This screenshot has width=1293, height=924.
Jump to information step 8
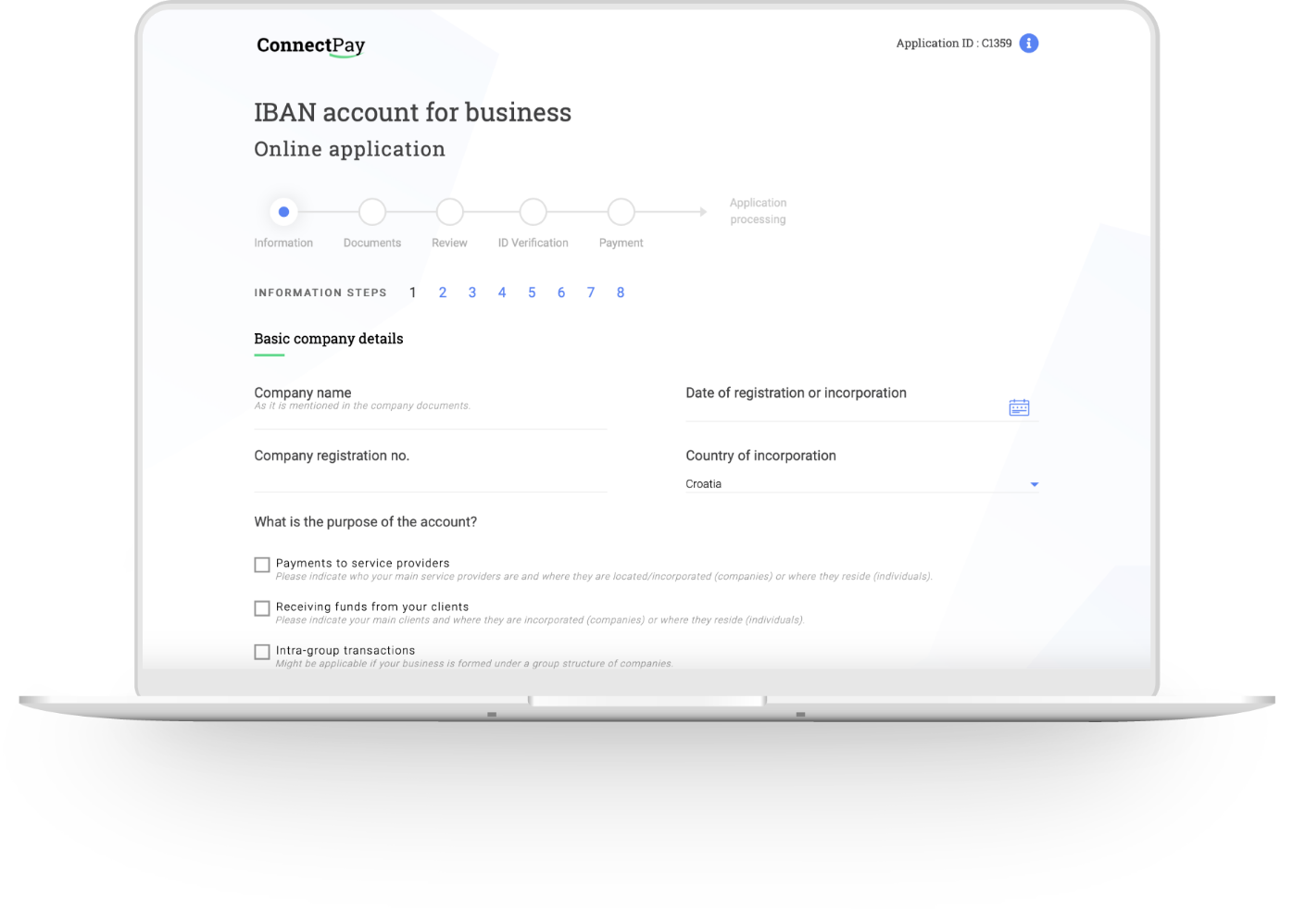pyautogui.click(x=621, y=293)
